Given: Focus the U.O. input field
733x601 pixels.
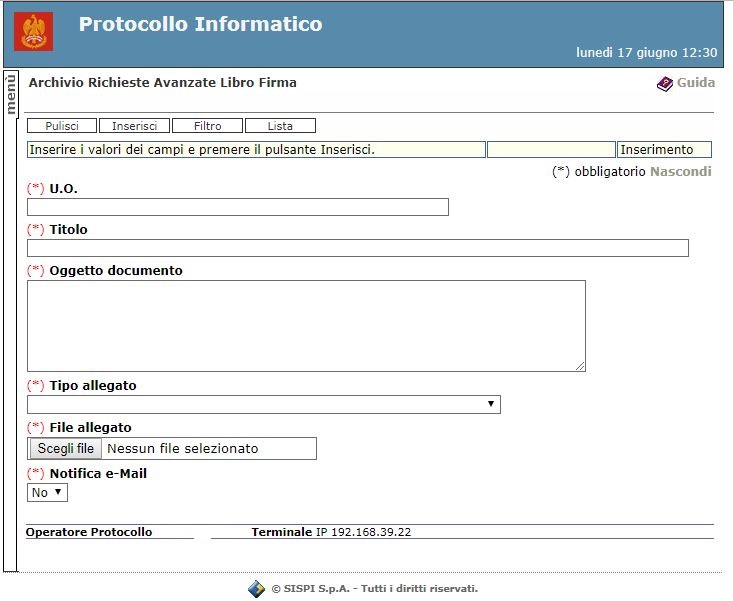Looking at the screenshot, I should 238,207.
